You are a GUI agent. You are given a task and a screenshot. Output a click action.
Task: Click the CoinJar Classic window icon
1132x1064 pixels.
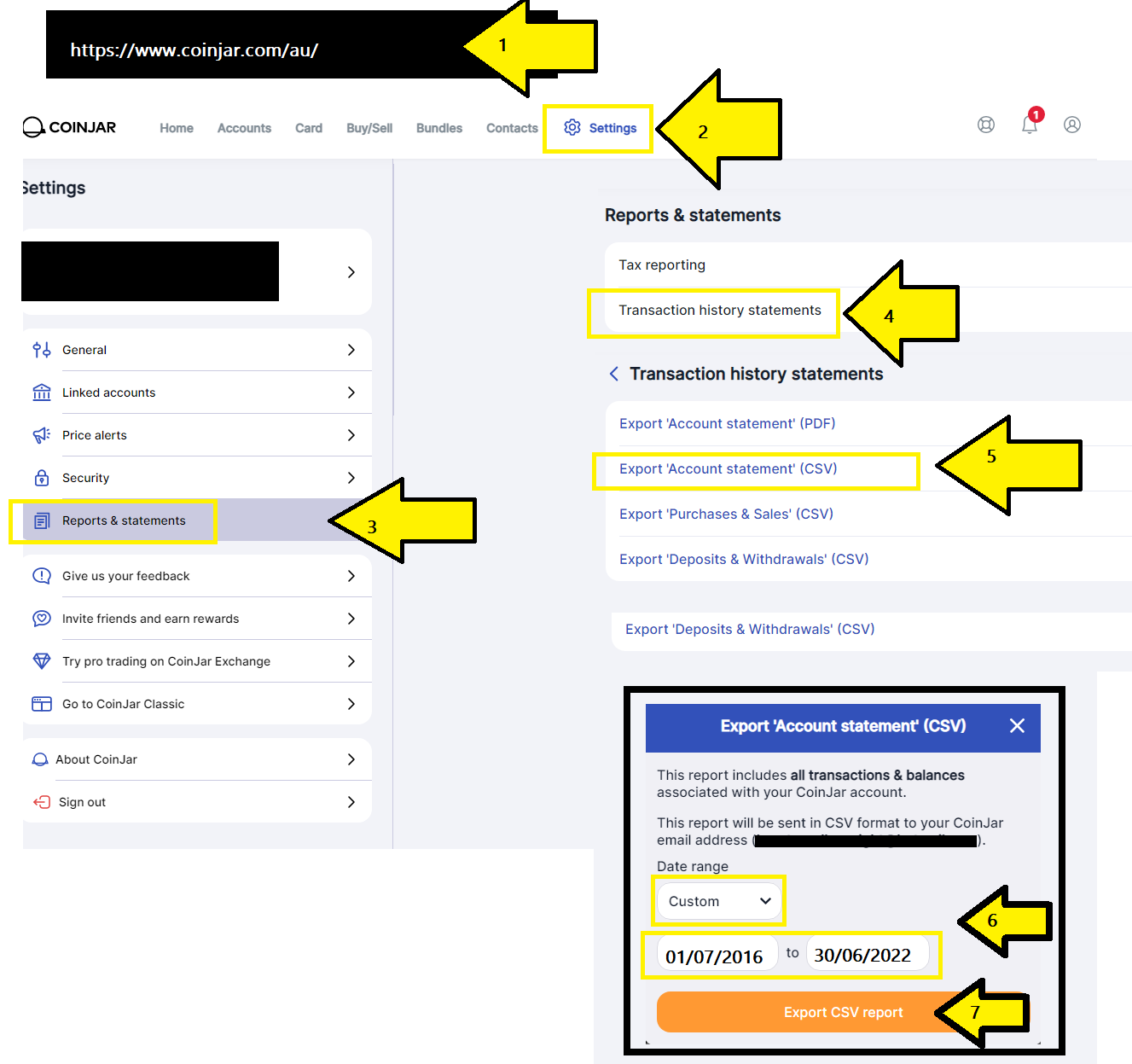[x=42, y=704]
